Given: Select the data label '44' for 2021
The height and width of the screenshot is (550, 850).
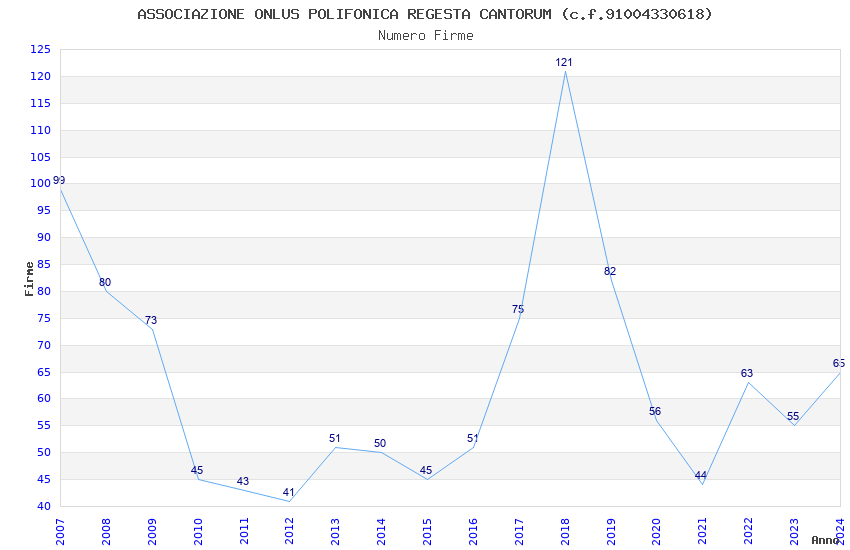Looking at the screenshot, I should [701, 476].
